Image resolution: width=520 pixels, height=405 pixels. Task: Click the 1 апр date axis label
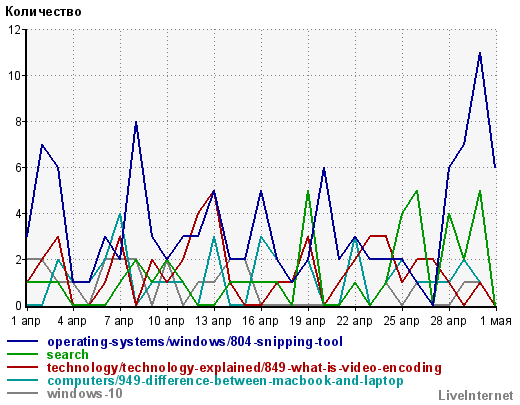[x=26, y=321]
